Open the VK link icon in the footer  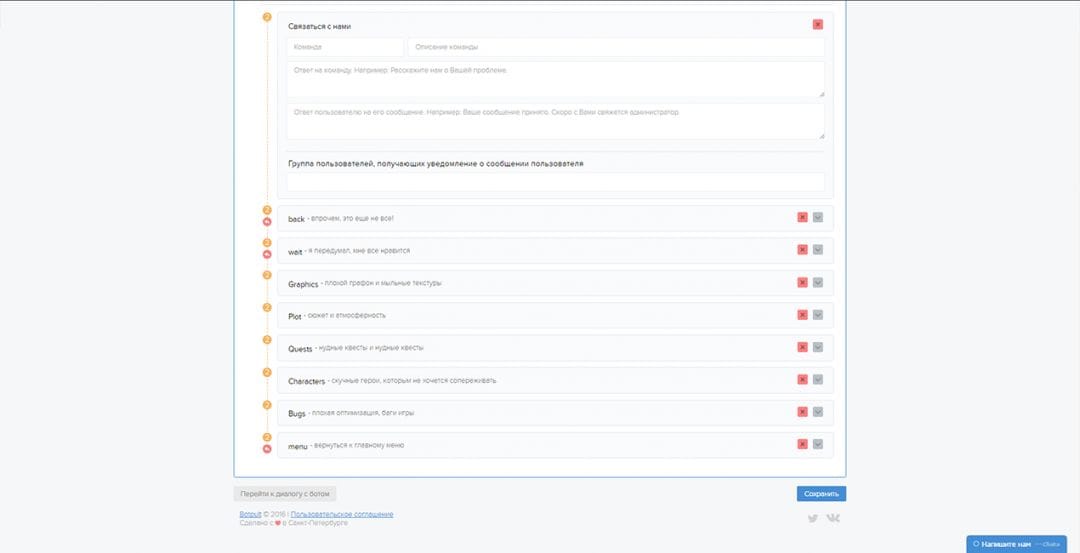point(833,518)
